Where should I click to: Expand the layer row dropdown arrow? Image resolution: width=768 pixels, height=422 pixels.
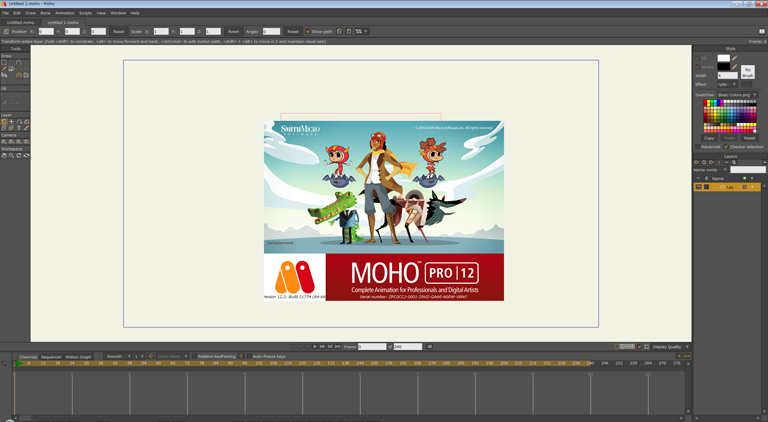pyautogui.click(x=752, y=187)
